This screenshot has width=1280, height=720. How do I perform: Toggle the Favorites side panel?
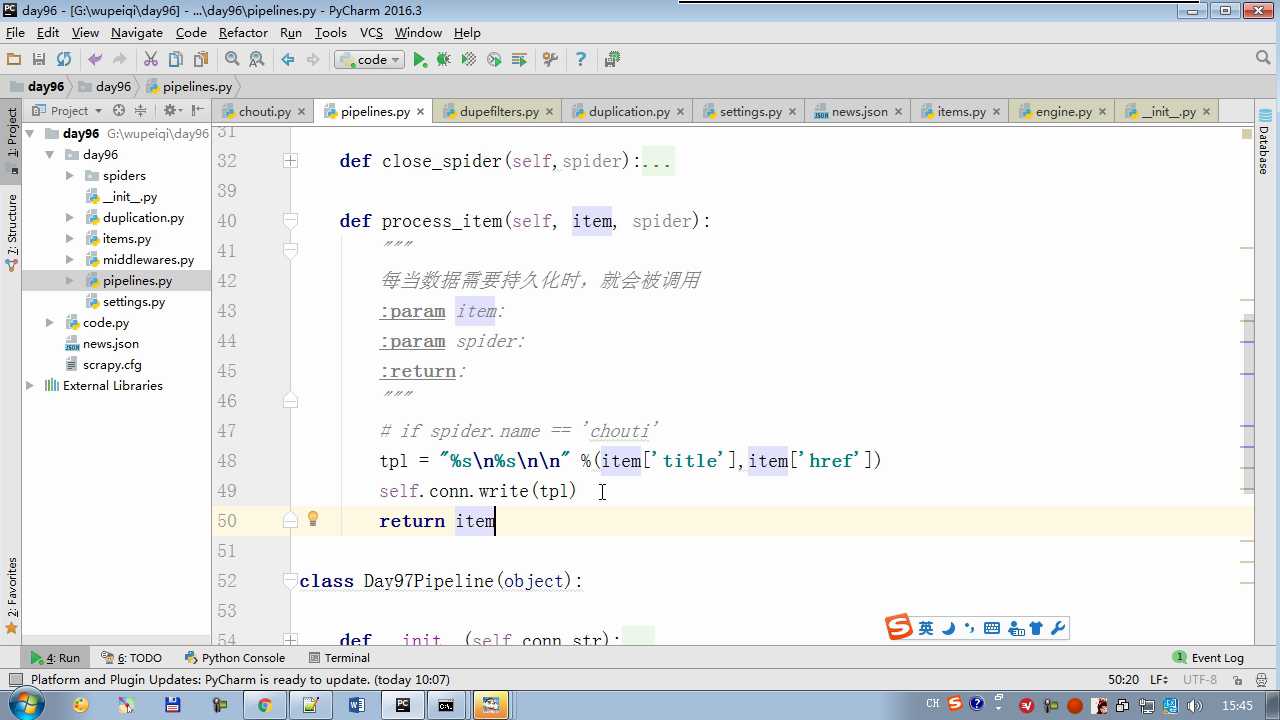click(x=12, y=594)
